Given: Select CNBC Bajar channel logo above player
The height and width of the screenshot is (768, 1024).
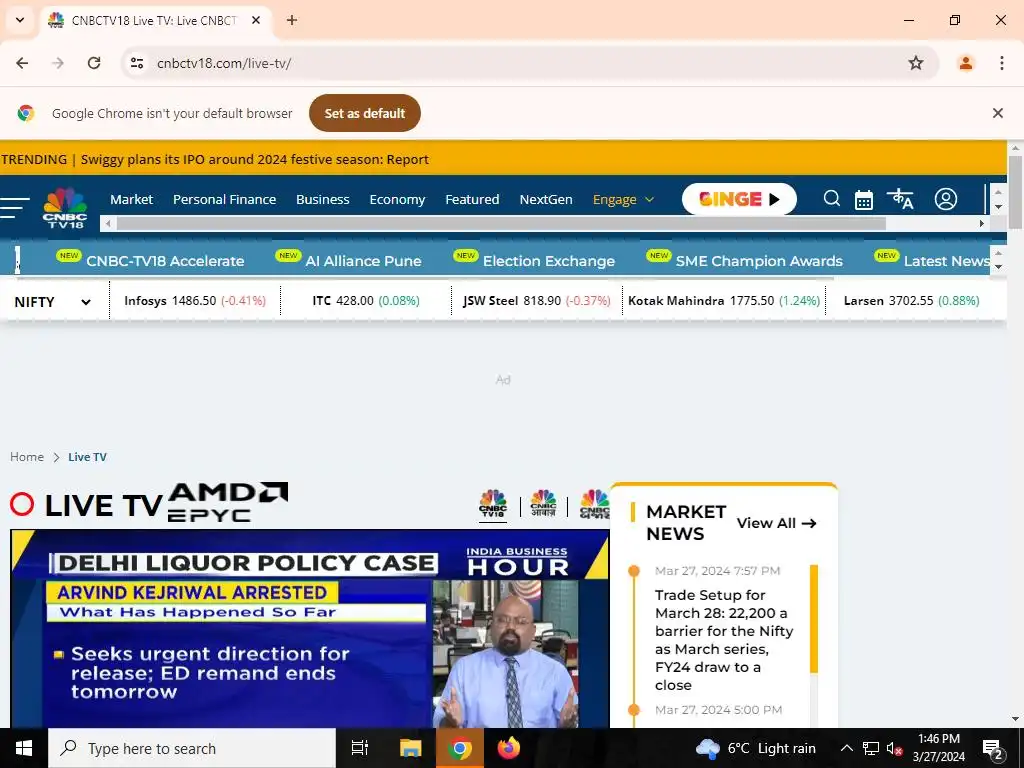Looking at the screenshot, I should point(594,504).
